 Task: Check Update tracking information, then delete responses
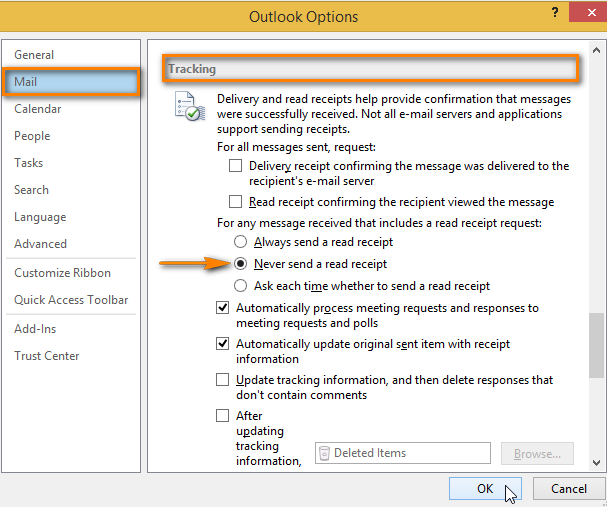pyautogui.click(x=223, y=380)
